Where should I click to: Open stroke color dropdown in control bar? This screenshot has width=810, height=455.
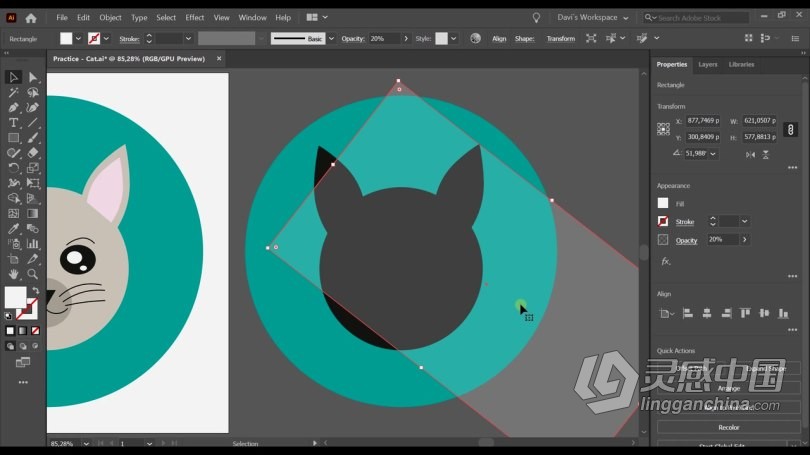[x=106, y=38]
